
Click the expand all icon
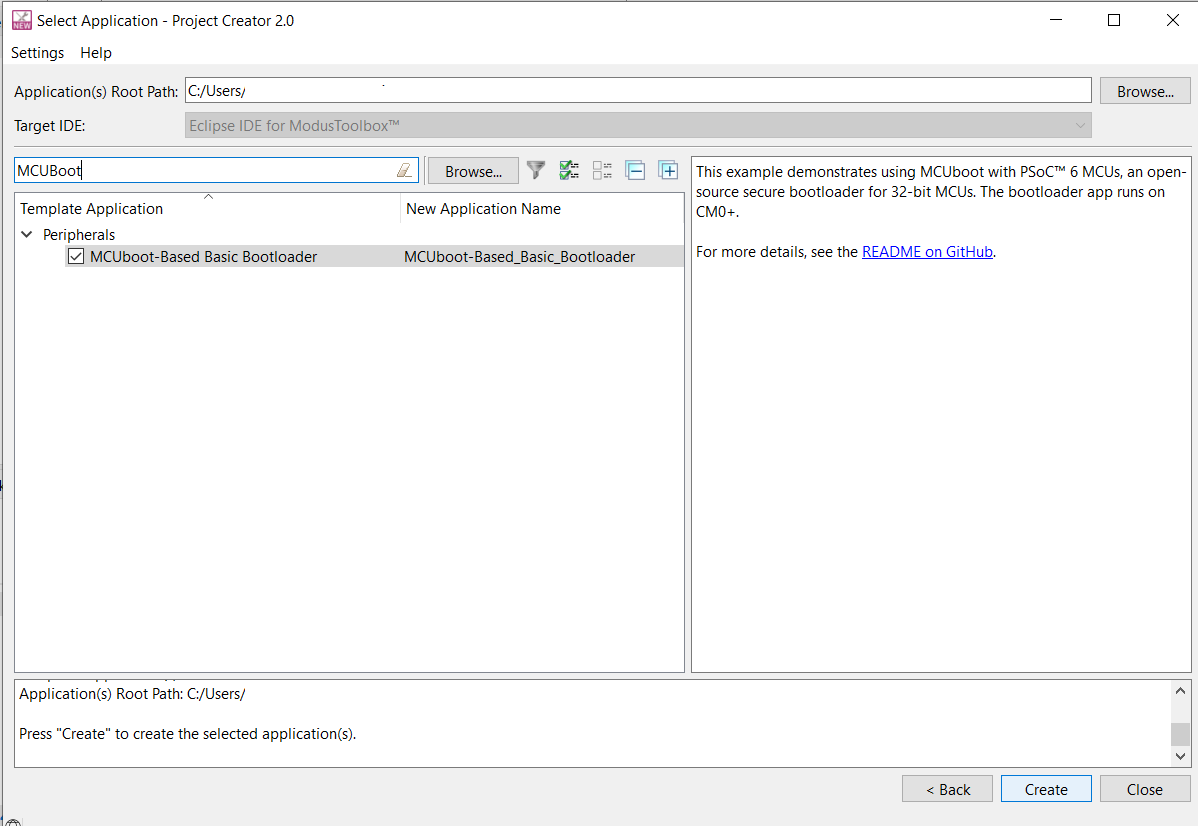pyautogui.click(x=669, y=170)
